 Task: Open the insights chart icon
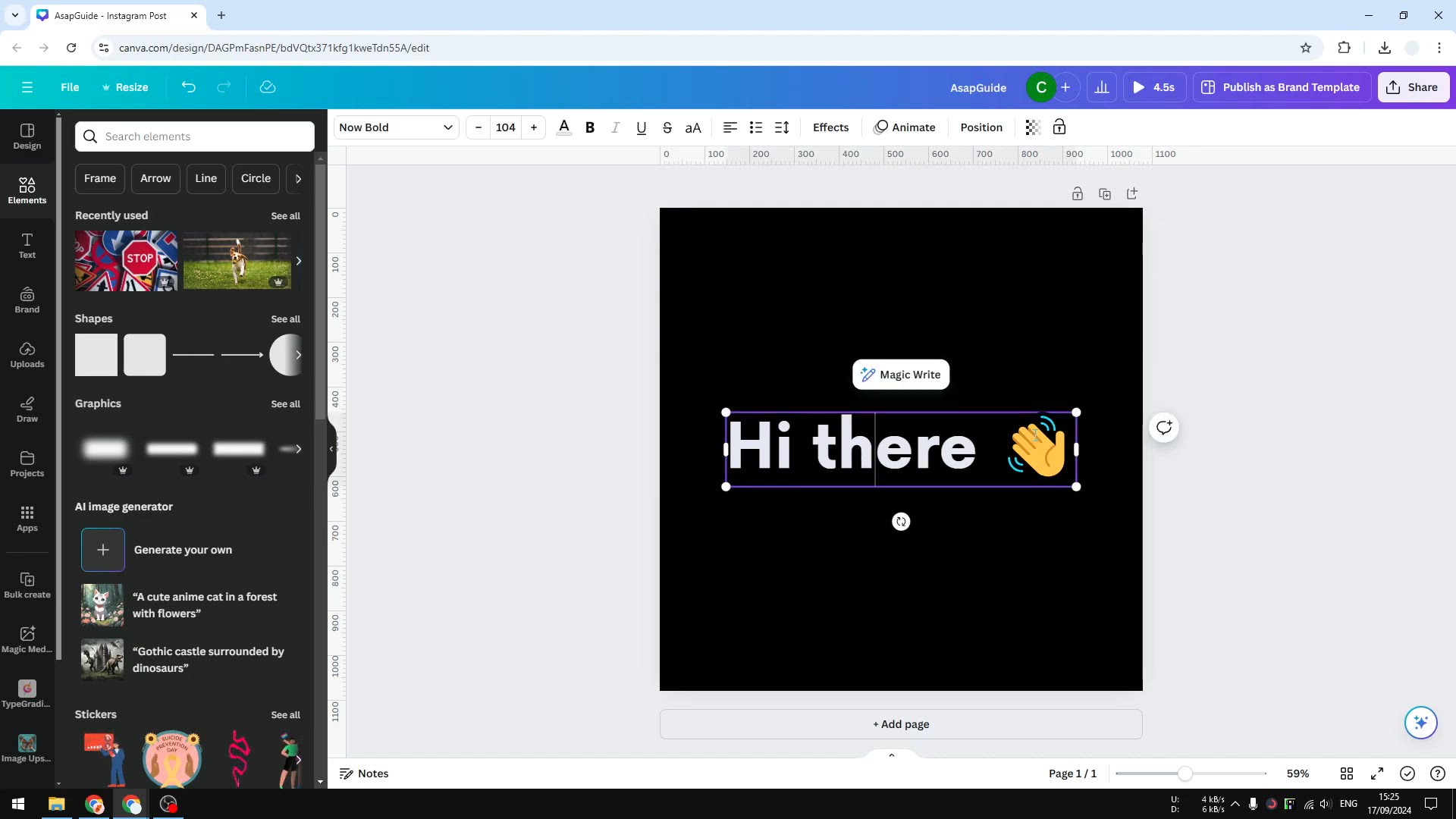click(1102, 87)
